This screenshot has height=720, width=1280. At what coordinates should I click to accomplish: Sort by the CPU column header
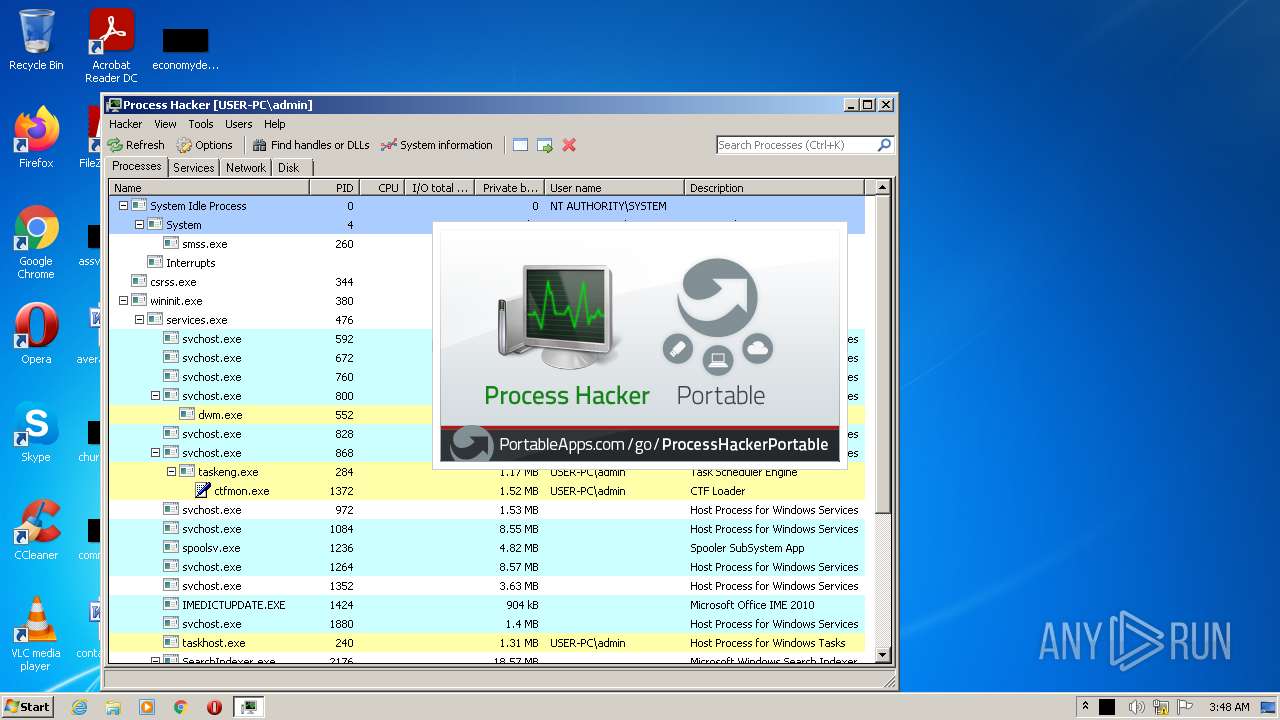(383, 188)
